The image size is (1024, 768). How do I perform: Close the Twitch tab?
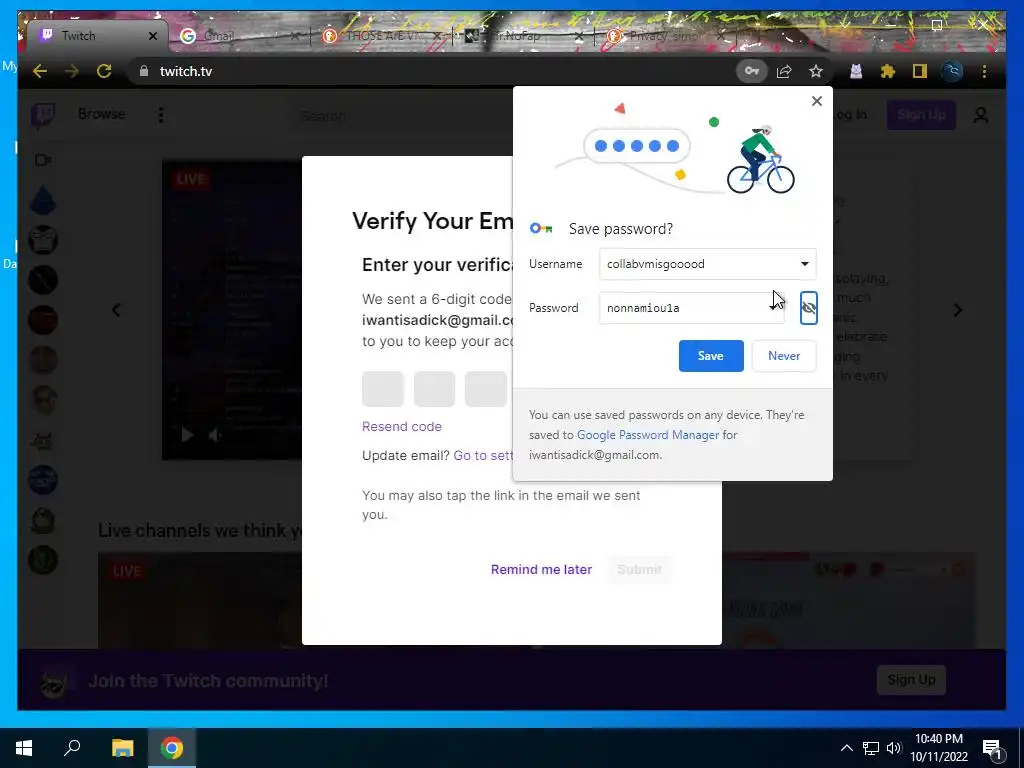pos(153,36)
